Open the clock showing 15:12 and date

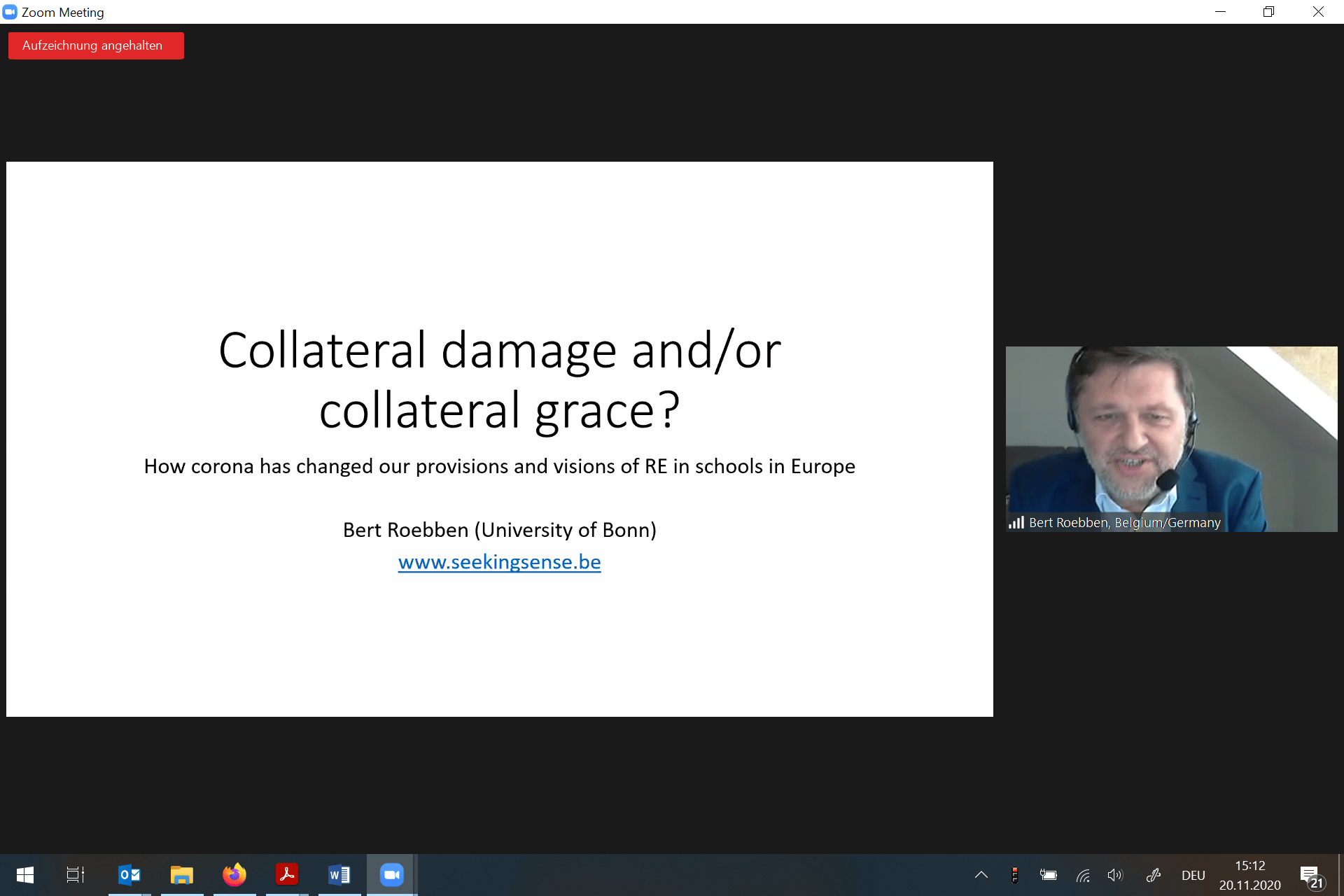coord(1249,875)
